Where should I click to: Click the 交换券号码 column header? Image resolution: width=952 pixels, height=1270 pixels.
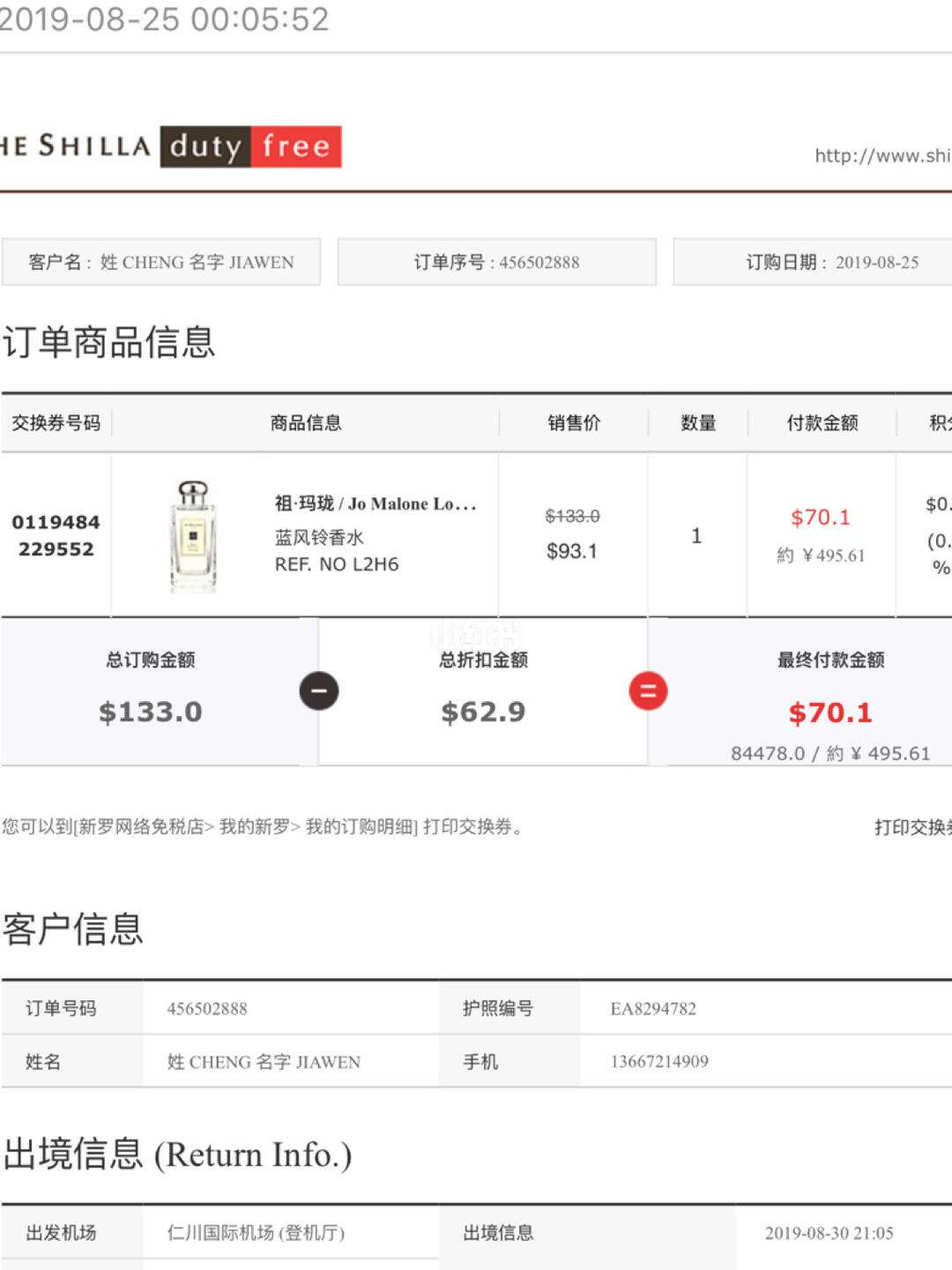click(56, 423)
